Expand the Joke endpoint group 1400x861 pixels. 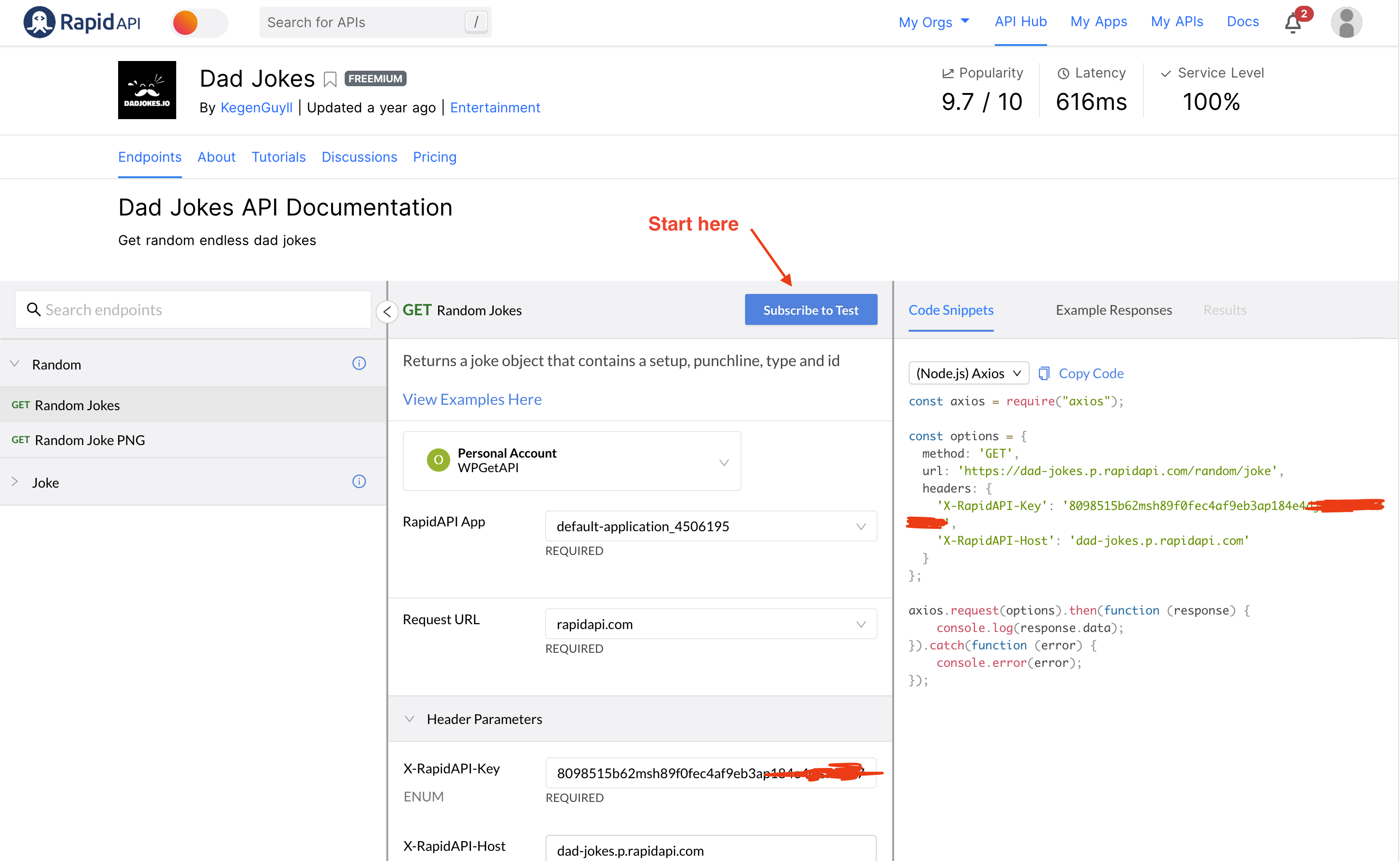click(15, 482)
